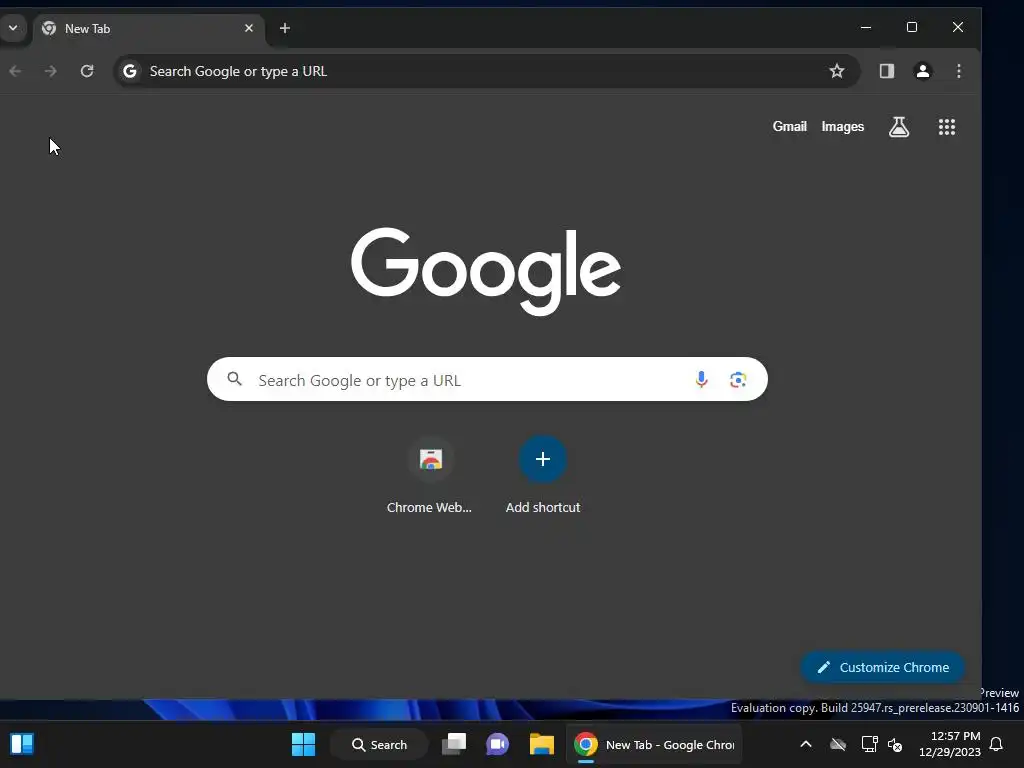
Task: Click the magnifier icon in search box
Action: pos(234,379)
